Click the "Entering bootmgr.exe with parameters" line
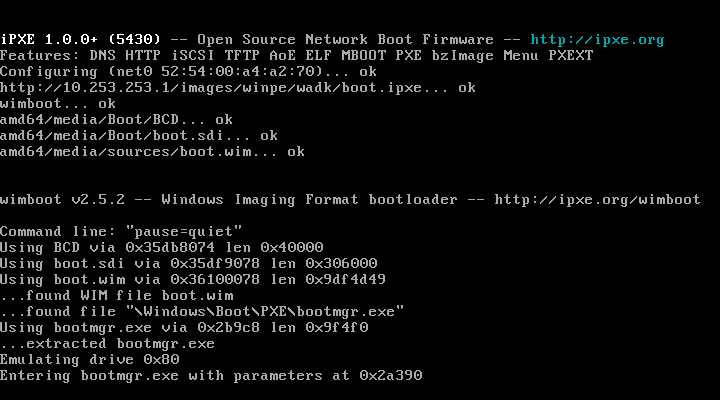Screen dimensions: 720x400 [x=210, y=376]
